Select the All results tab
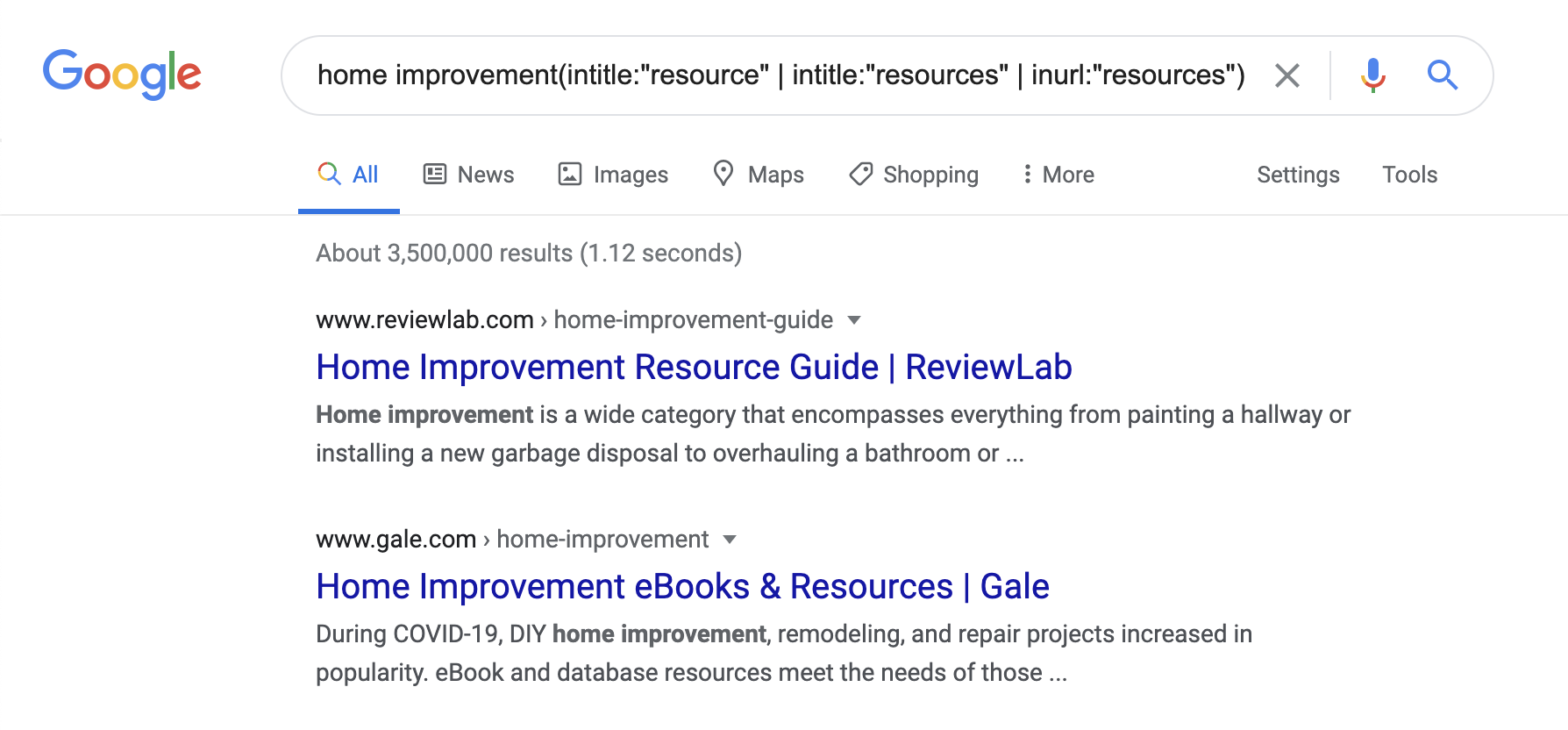Image resolution: width=1568 pixels, height=730 pixels. (x=349, y=174)
